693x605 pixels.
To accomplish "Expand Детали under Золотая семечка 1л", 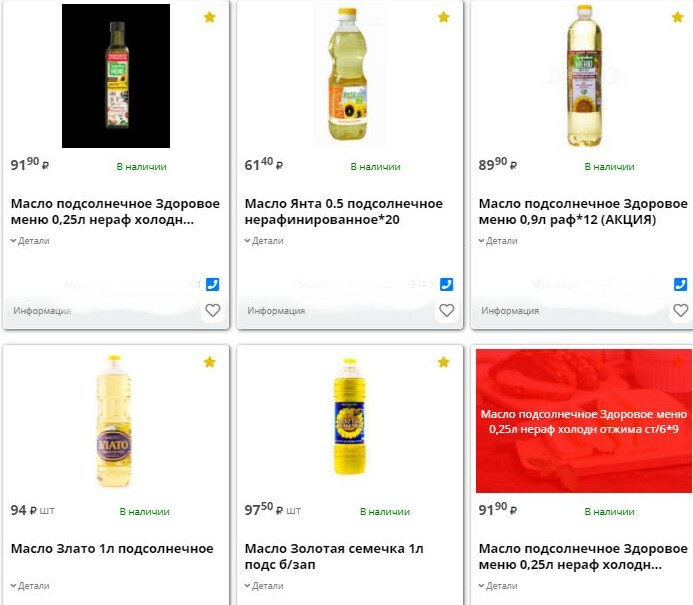I will pos(264,586).
